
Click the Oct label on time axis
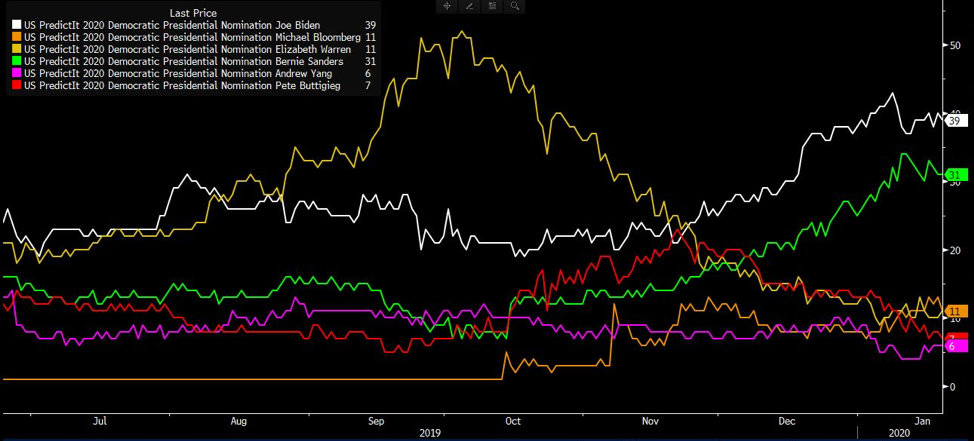click(x=512, y=421)
